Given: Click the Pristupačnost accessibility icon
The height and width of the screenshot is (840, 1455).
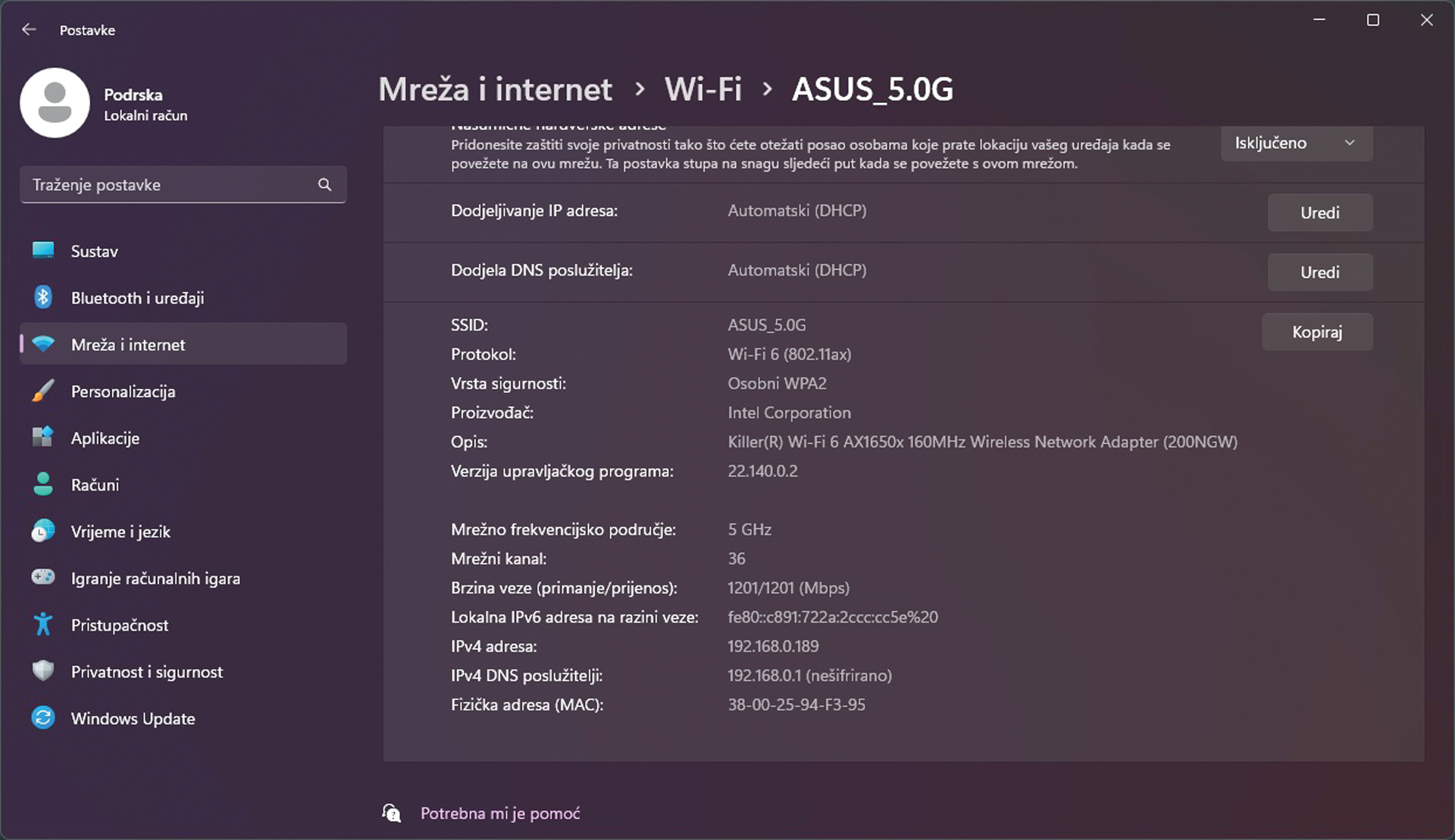Looking at the screenshot, I should click(43, 625).
